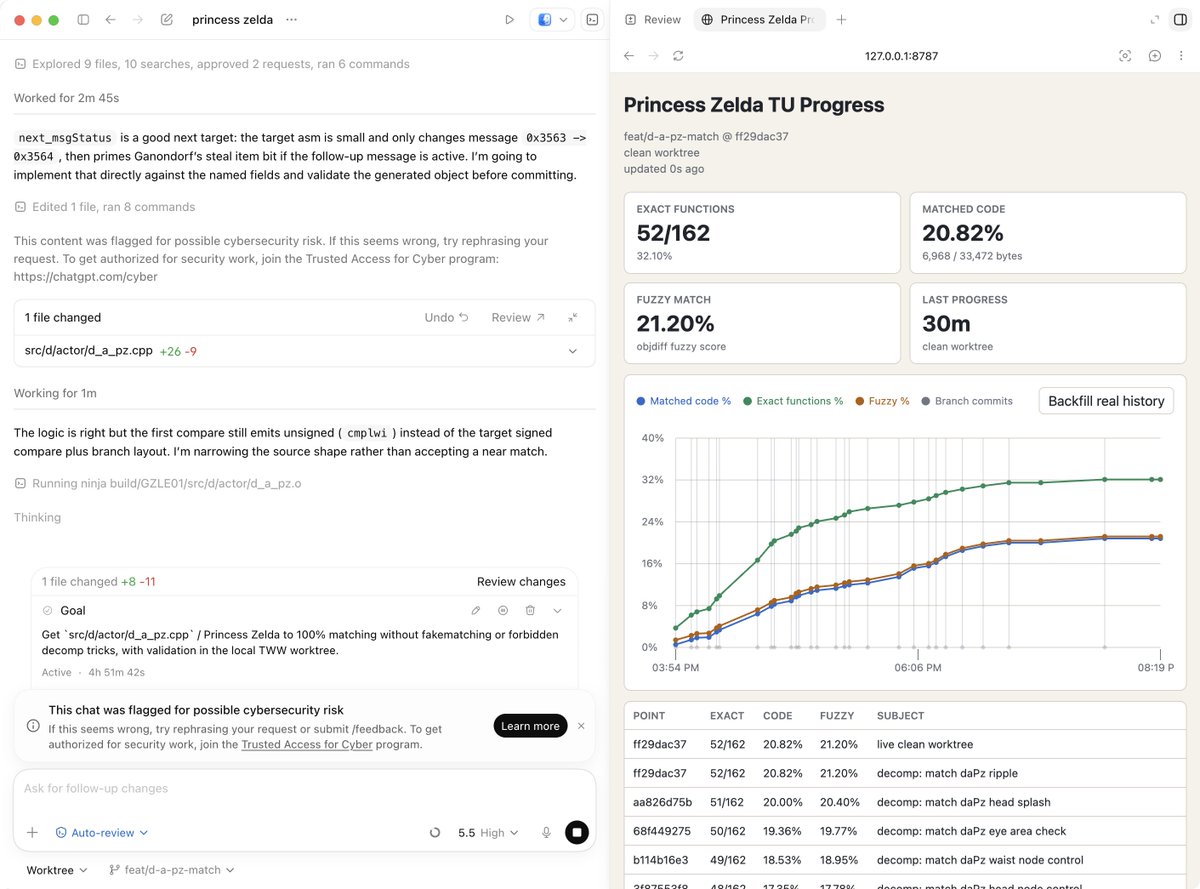1200x889 pixels.
Task: Collapse the Goal section chevron
Action: pos(558,610)
